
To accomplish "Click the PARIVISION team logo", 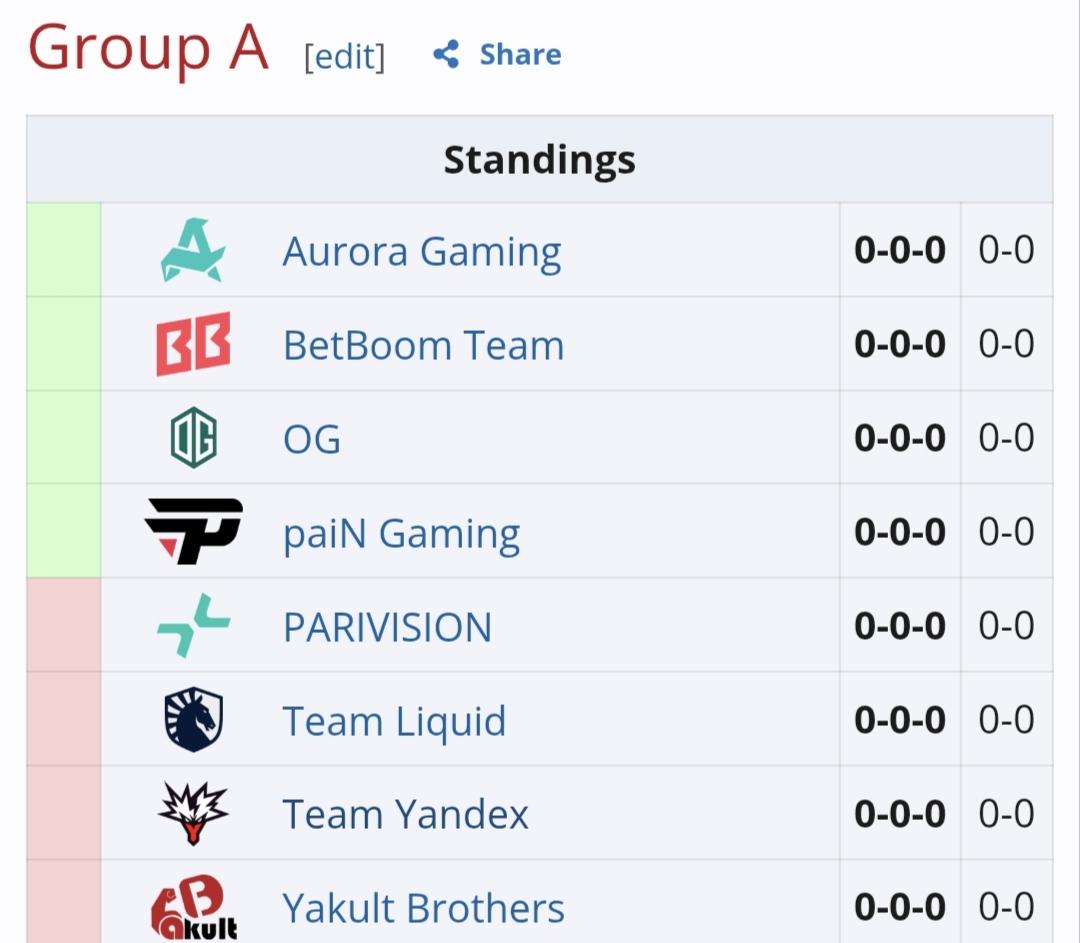I will click(x=193, y=626).
